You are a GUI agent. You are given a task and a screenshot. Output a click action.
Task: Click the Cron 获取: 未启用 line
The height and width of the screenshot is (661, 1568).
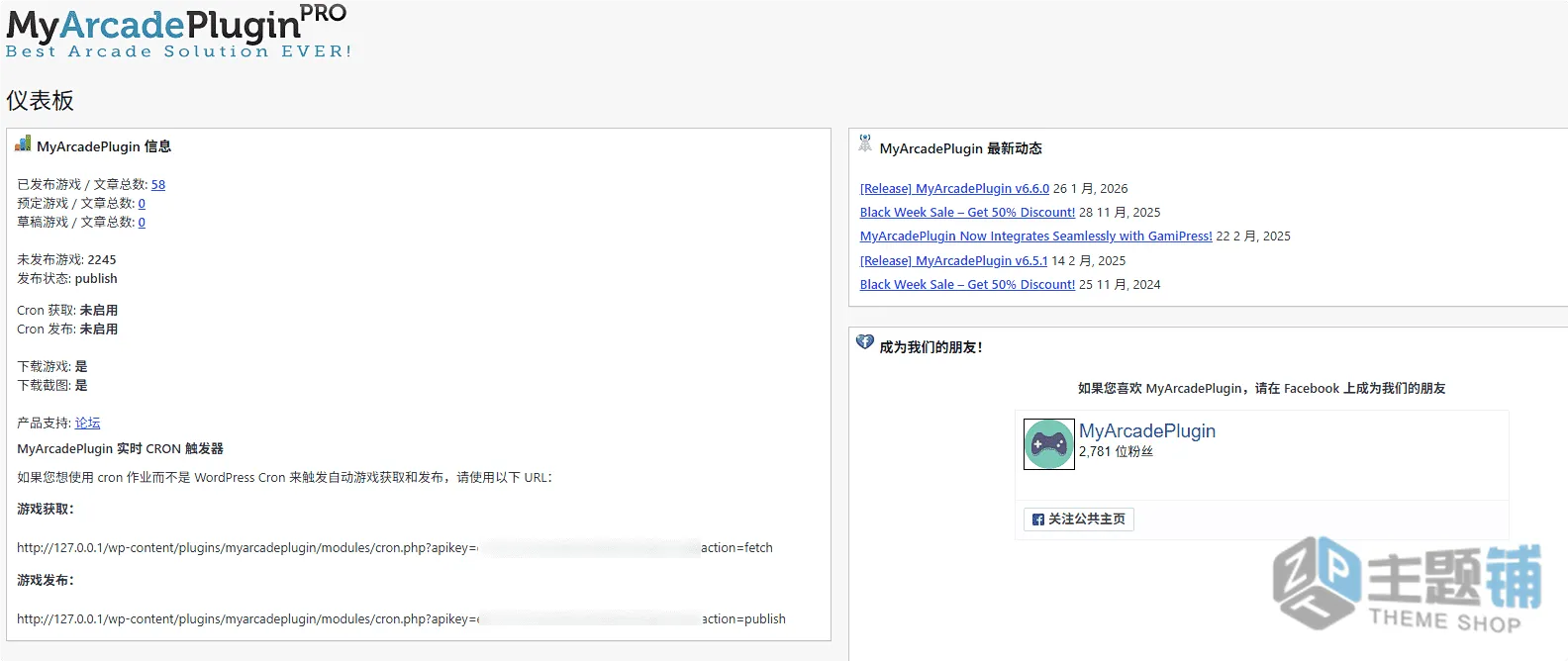[x=67, y=311]
